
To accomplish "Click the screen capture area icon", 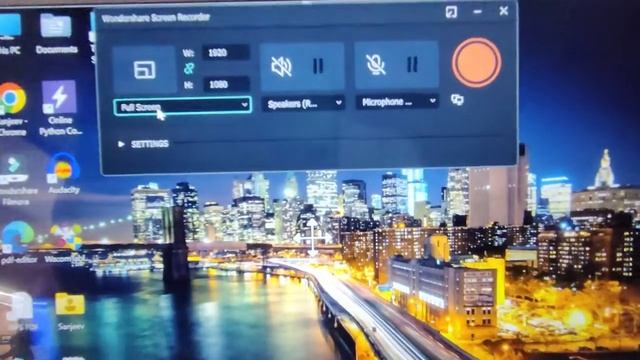I will (x=144, y=70).
